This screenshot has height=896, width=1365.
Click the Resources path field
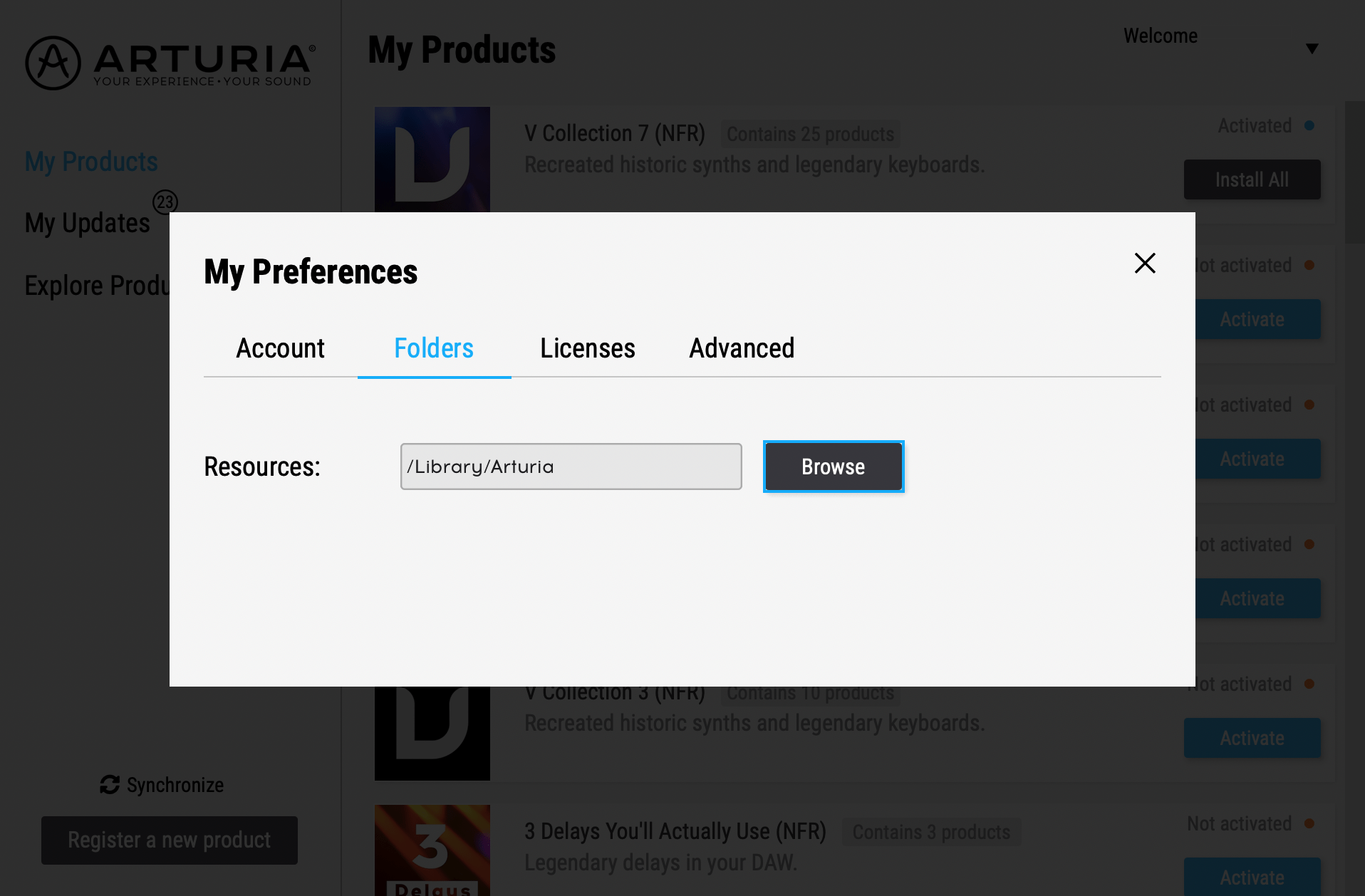(x=571, y=467)
